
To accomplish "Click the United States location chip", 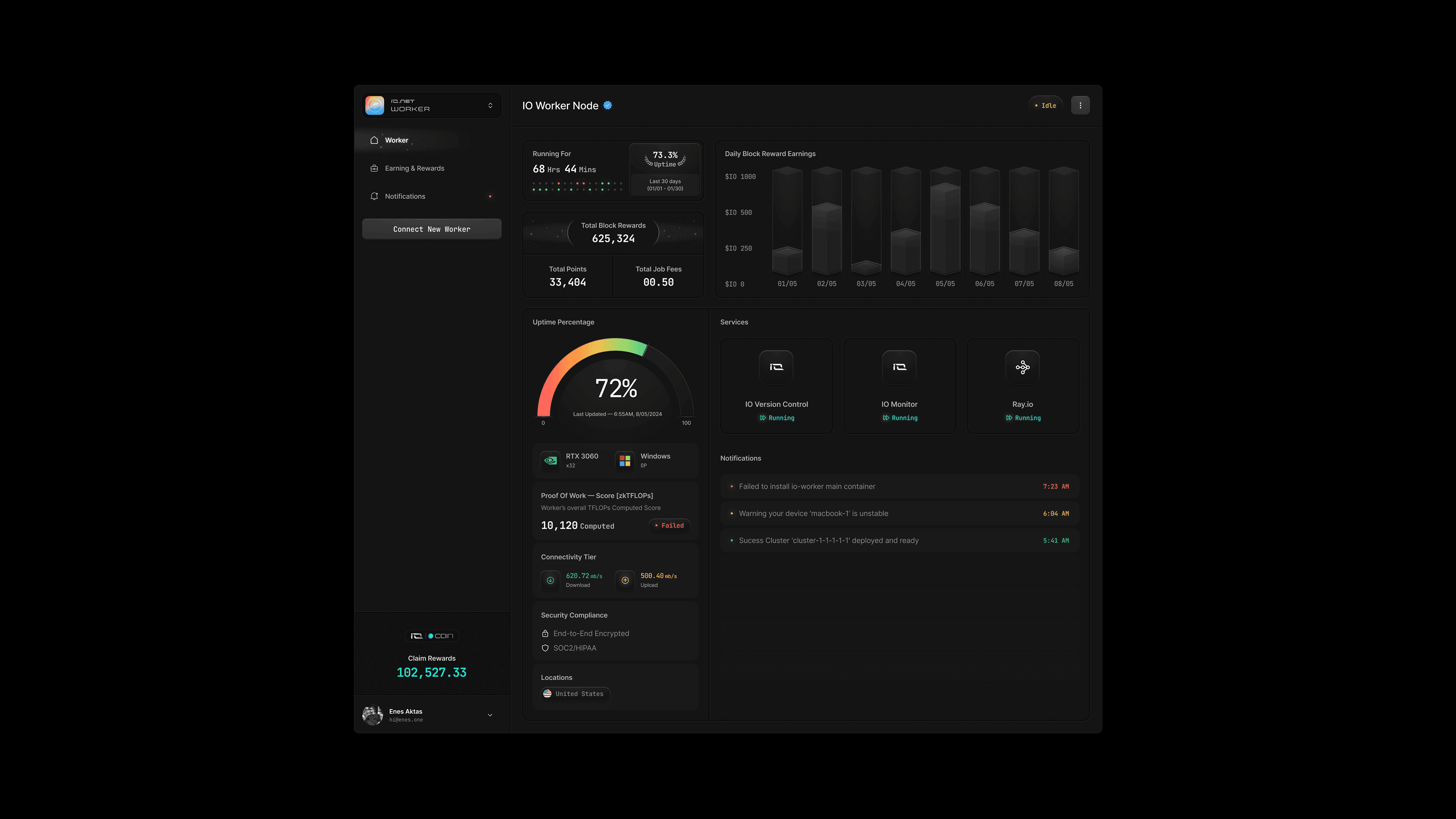I will coord(575,693).
